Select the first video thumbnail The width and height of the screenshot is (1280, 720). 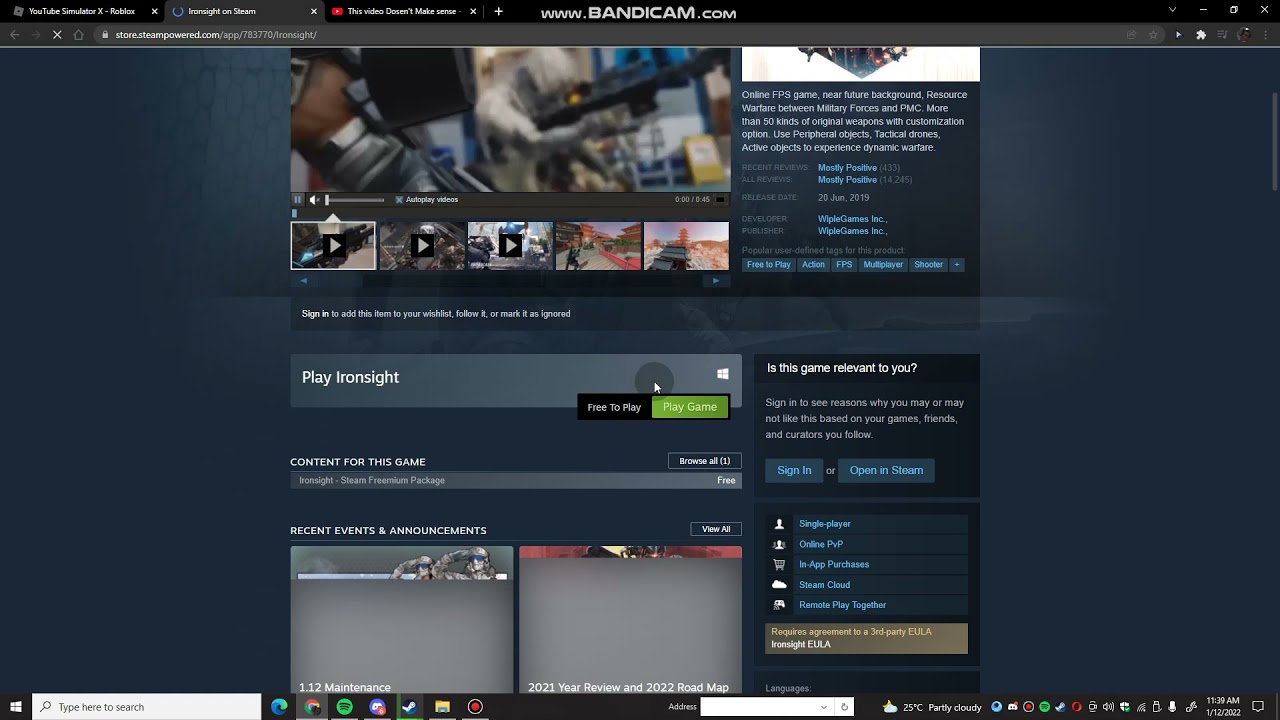click(x=333, y=246)
